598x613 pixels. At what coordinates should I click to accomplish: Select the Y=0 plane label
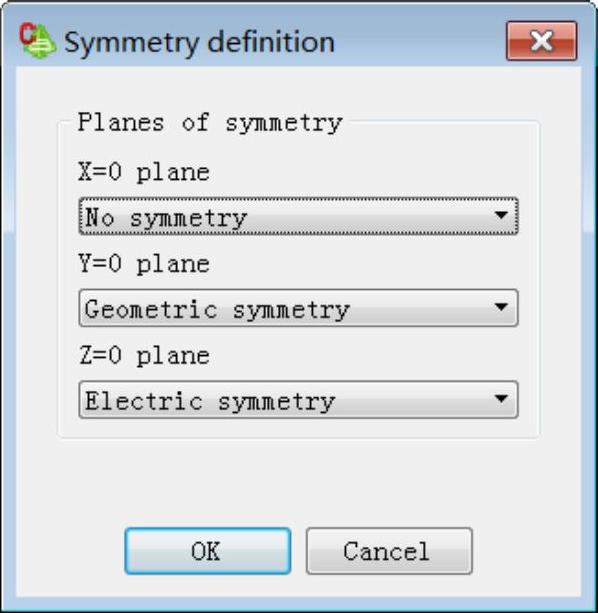[x=144, y=264]
